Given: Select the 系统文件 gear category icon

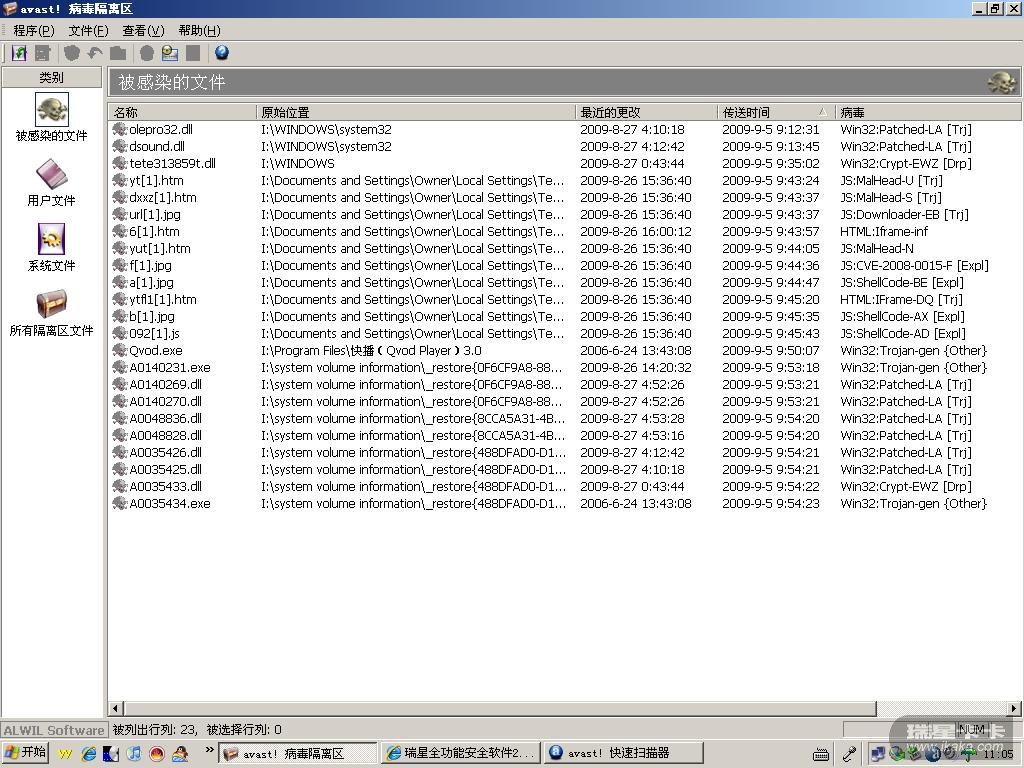Looking at the screenshot, I should click(x=52, y=240).
